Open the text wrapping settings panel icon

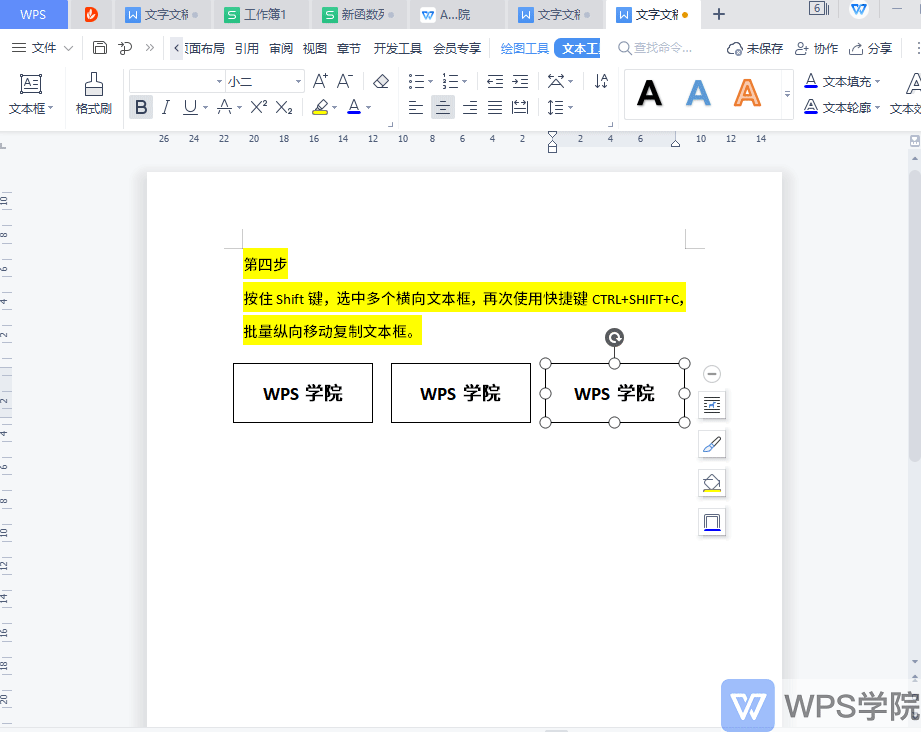click(x=712, y=405)
